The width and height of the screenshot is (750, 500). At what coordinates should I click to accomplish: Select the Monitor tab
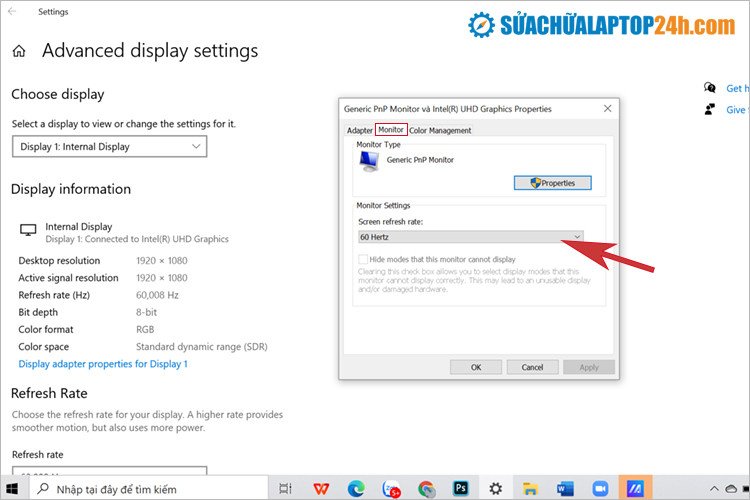[391, 130]
